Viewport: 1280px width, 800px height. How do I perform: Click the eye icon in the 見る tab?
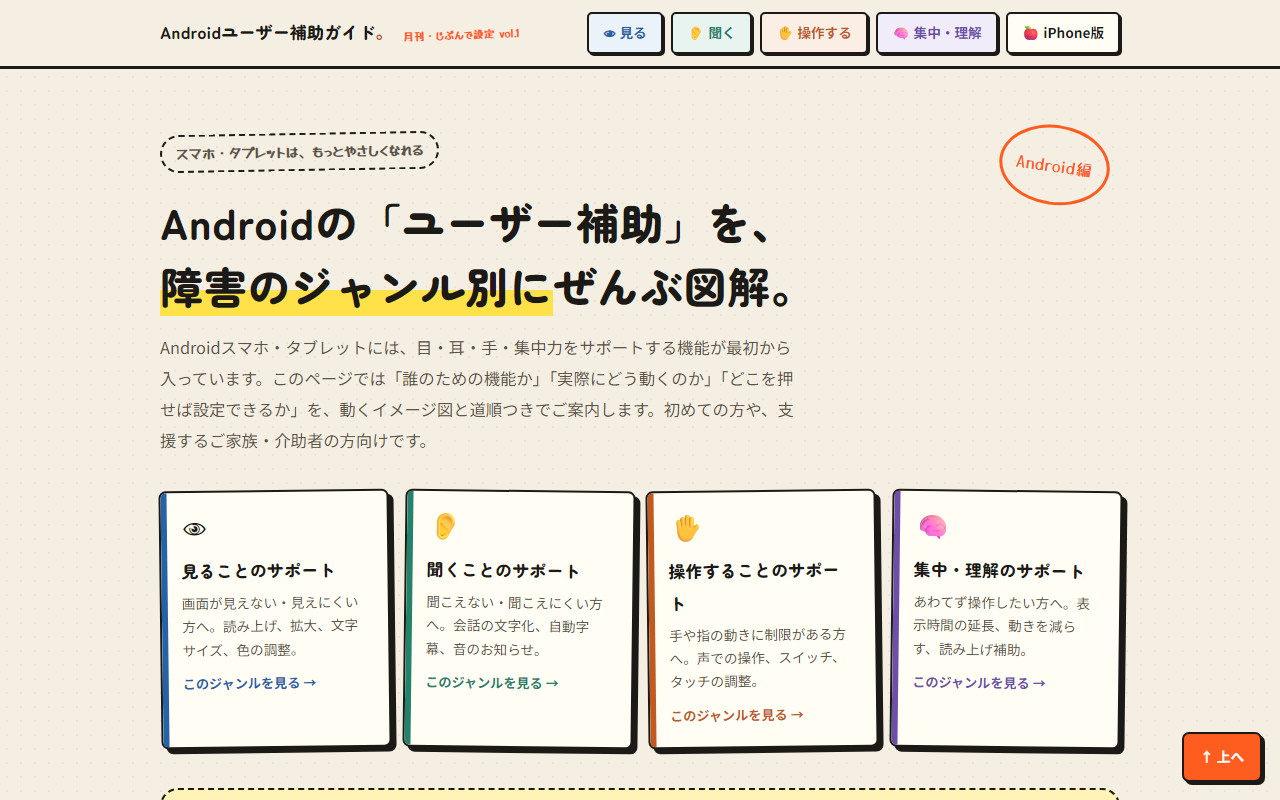pos(609,33)
